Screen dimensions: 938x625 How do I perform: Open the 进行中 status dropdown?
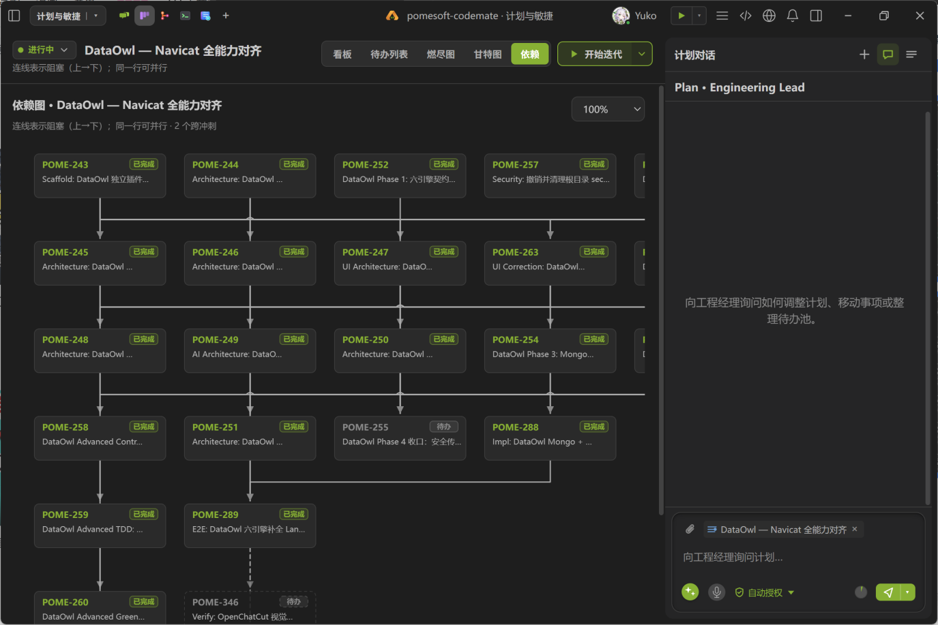(43, 50)
